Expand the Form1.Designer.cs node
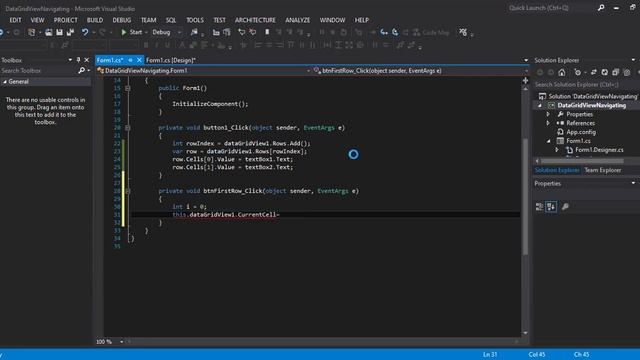The image size is (640, 360). 557,150
